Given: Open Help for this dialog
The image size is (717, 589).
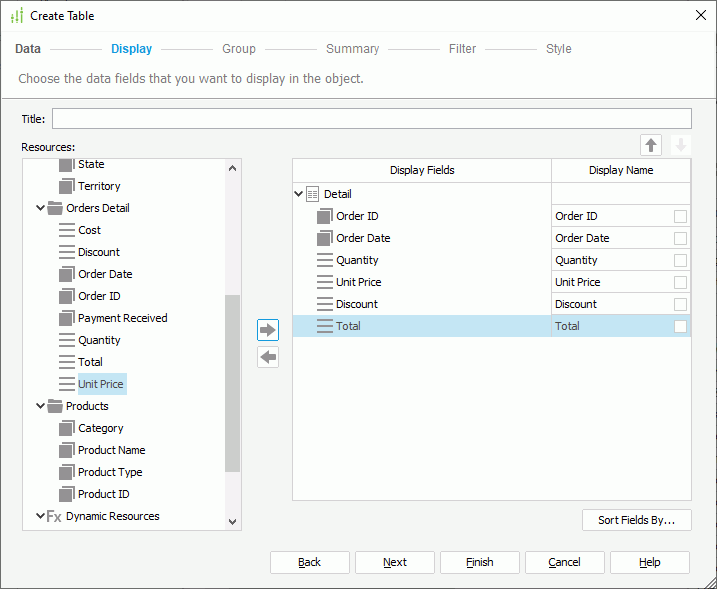Looking at the screenshot, I should point(650,562).
